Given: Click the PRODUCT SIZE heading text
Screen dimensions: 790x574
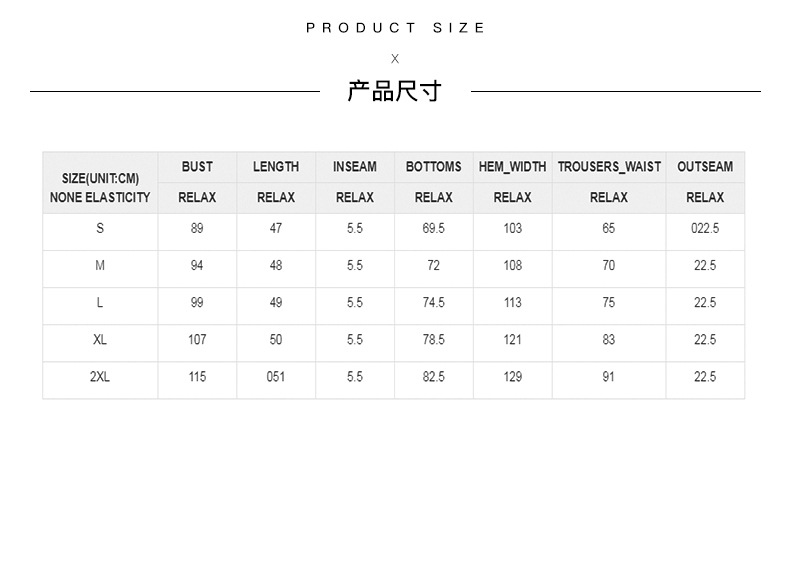Looking at the screenshot, I should click(396, 28).
